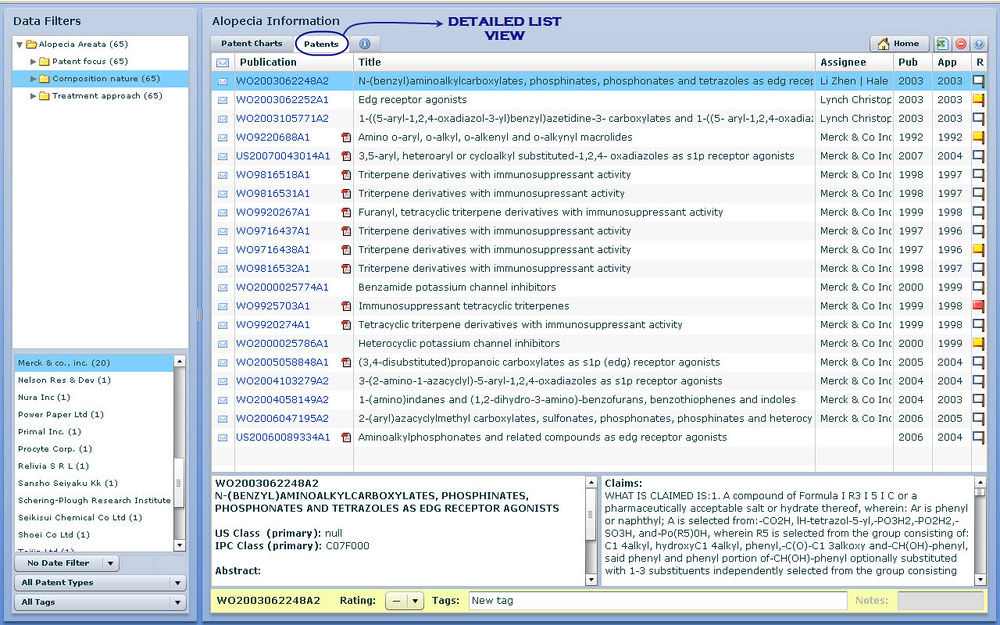This screenshot has width=1000, height=625.
Task: Open PDF icon for US20060089334A1
Action: click(x=346, y=437)
